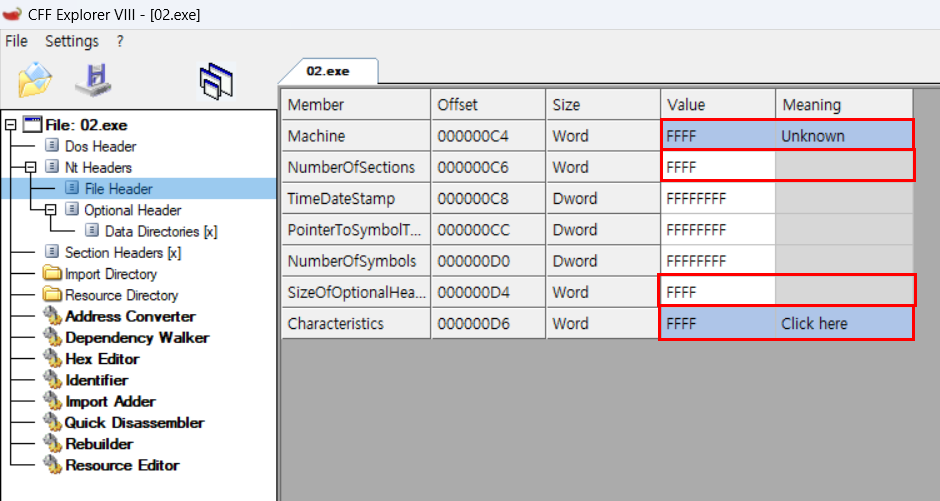Click the Value column header
The image size is (940, 501).
[718, 104]
